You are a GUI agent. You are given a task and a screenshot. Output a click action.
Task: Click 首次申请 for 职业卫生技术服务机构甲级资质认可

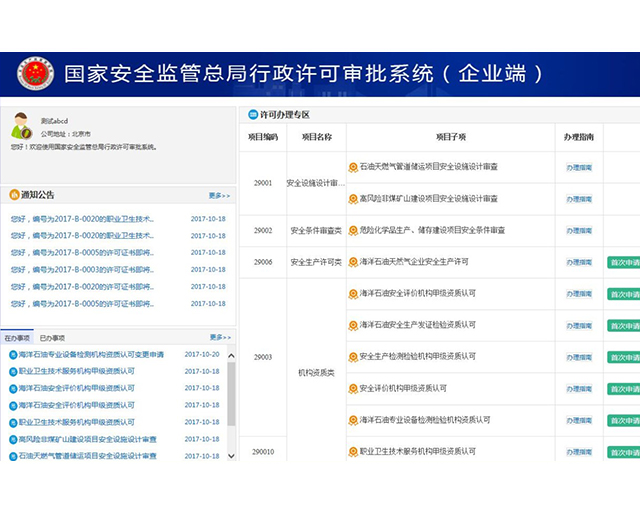(x=623, y=452)
